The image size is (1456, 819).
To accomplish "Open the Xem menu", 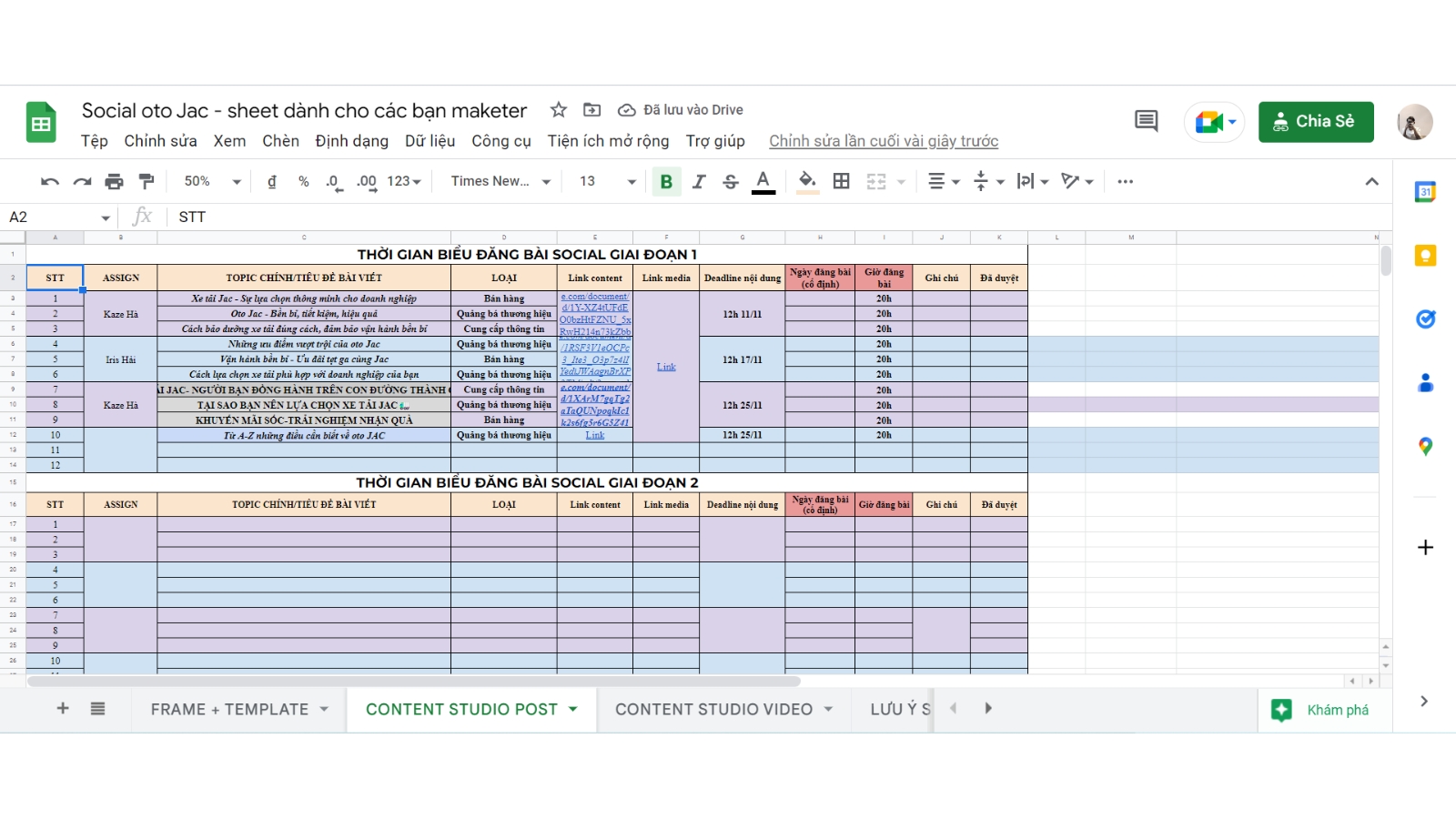I will point(229,141).
